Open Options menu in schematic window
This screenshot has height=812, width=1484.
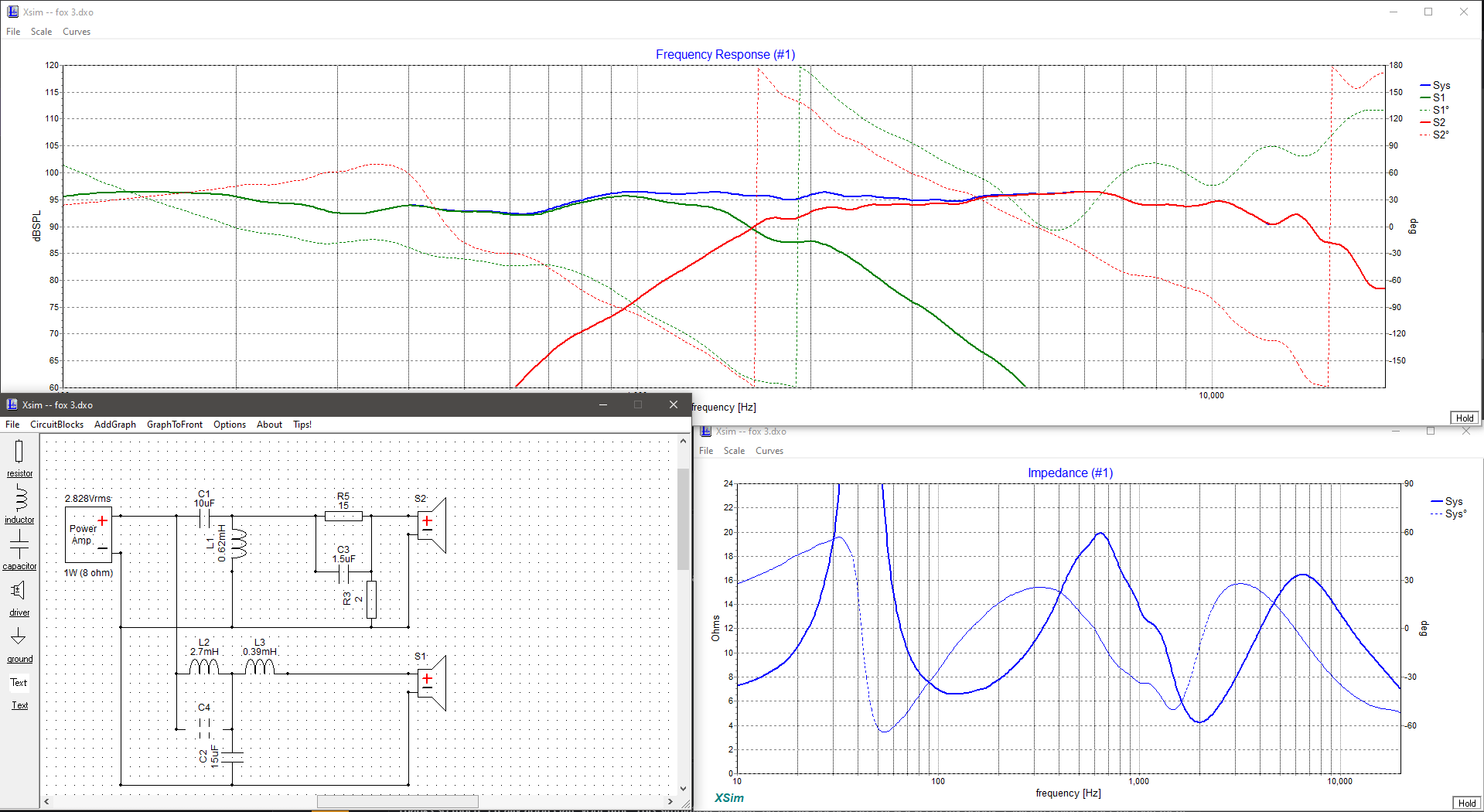click(x=230, y=425)
